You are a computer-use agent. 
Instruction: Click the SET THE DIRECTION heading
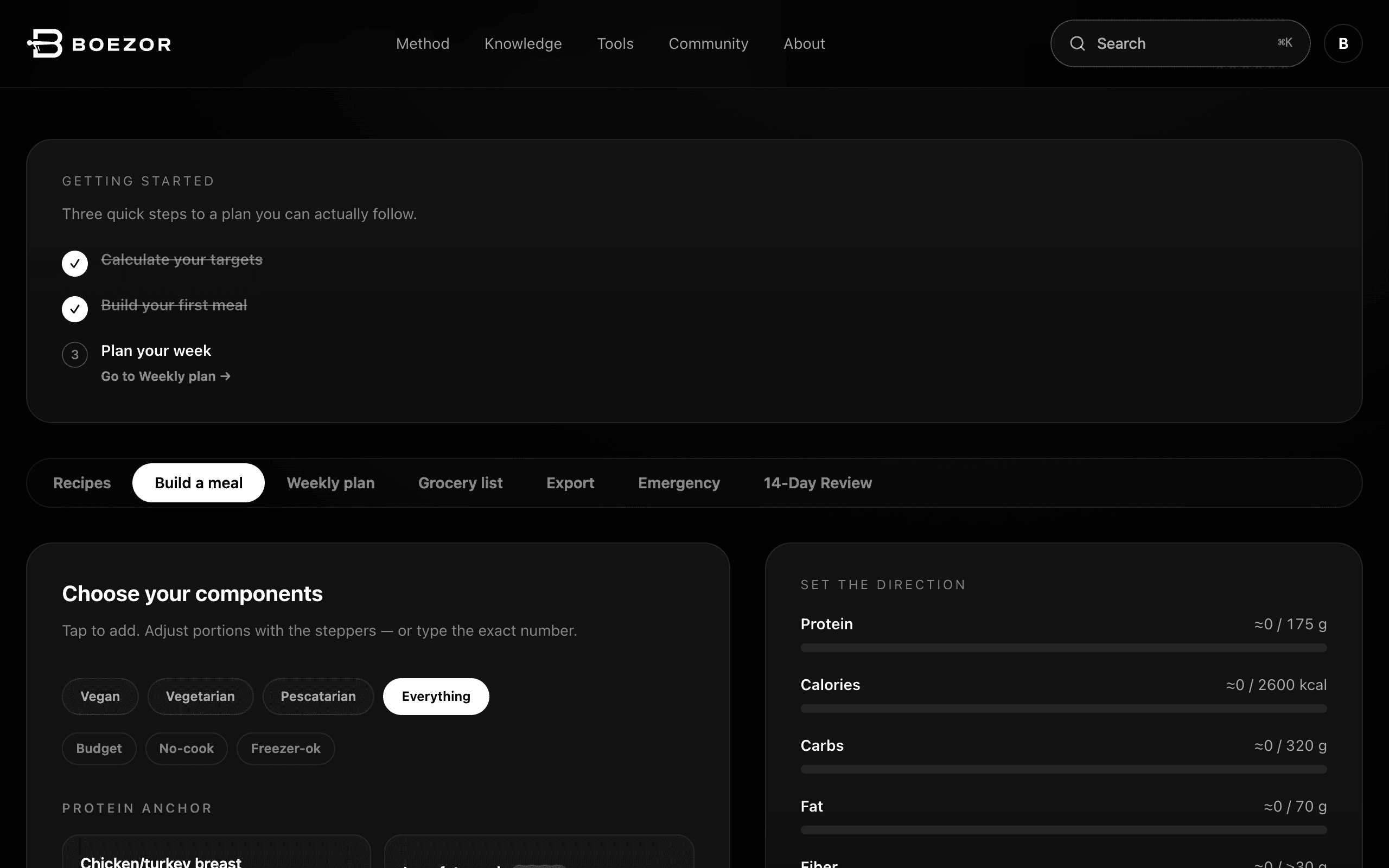coord(883,585)
